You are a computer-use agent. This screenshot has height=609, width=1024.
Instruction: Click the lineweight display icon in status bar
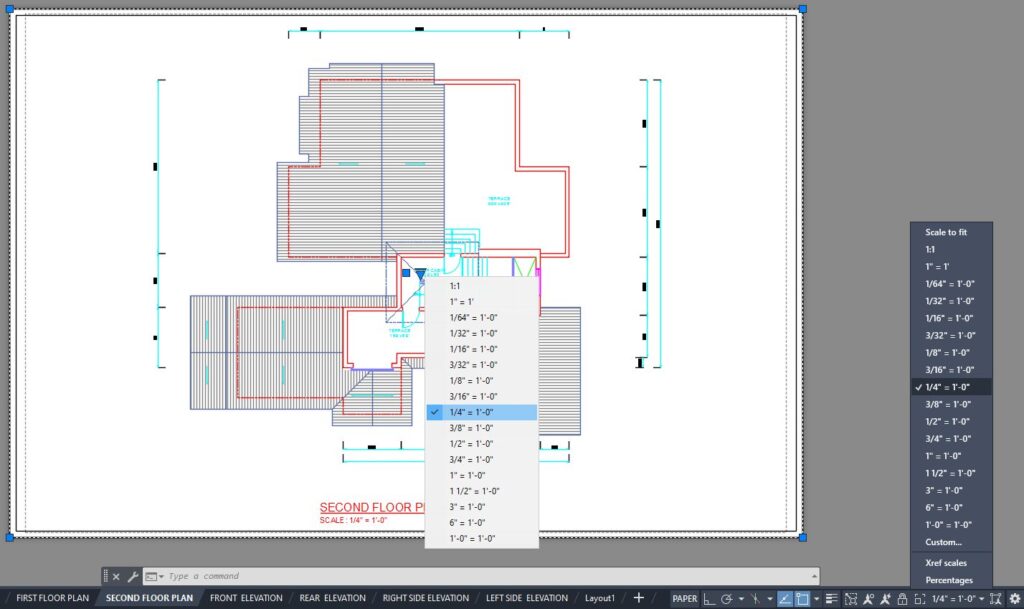(x=831, y=599)
